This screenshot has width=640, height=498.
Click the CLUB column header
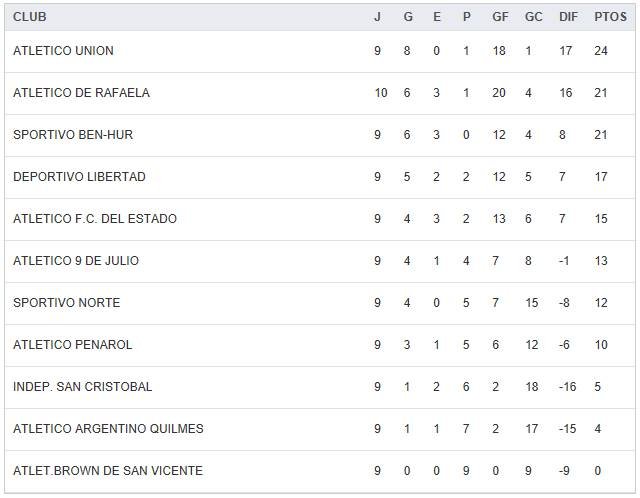[x=30, y=17]
